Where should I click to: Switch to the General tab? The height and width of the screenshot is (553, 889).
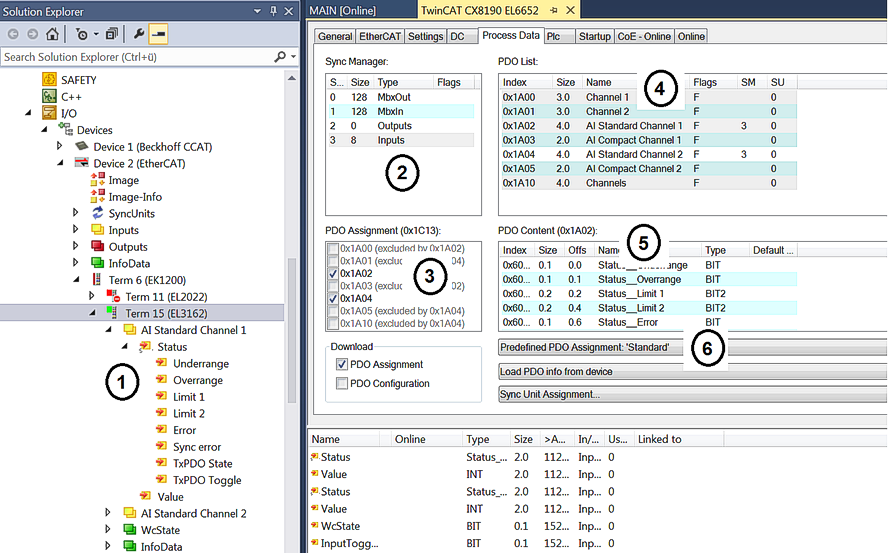click(335, 36)
